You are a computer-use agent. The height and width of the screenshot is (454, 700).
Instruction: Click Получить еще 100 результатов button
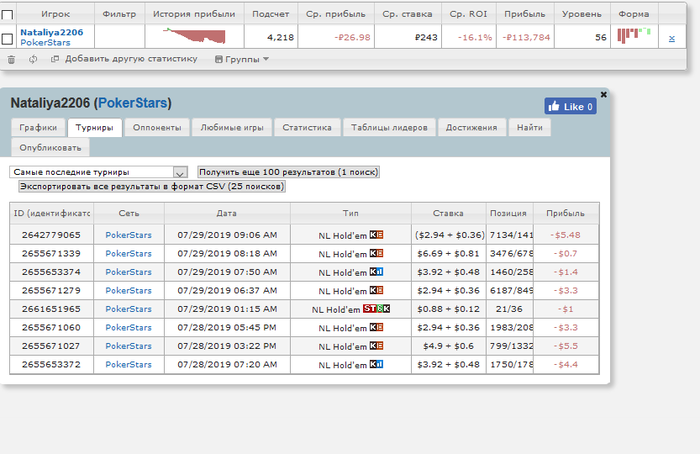(288, 172)
